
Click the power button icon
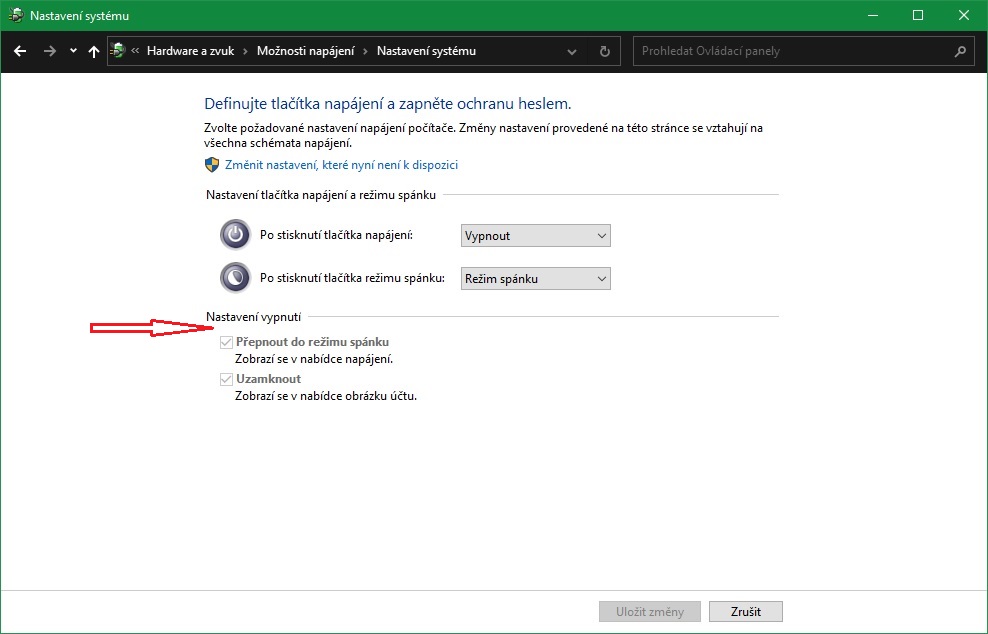pos(234,235)
